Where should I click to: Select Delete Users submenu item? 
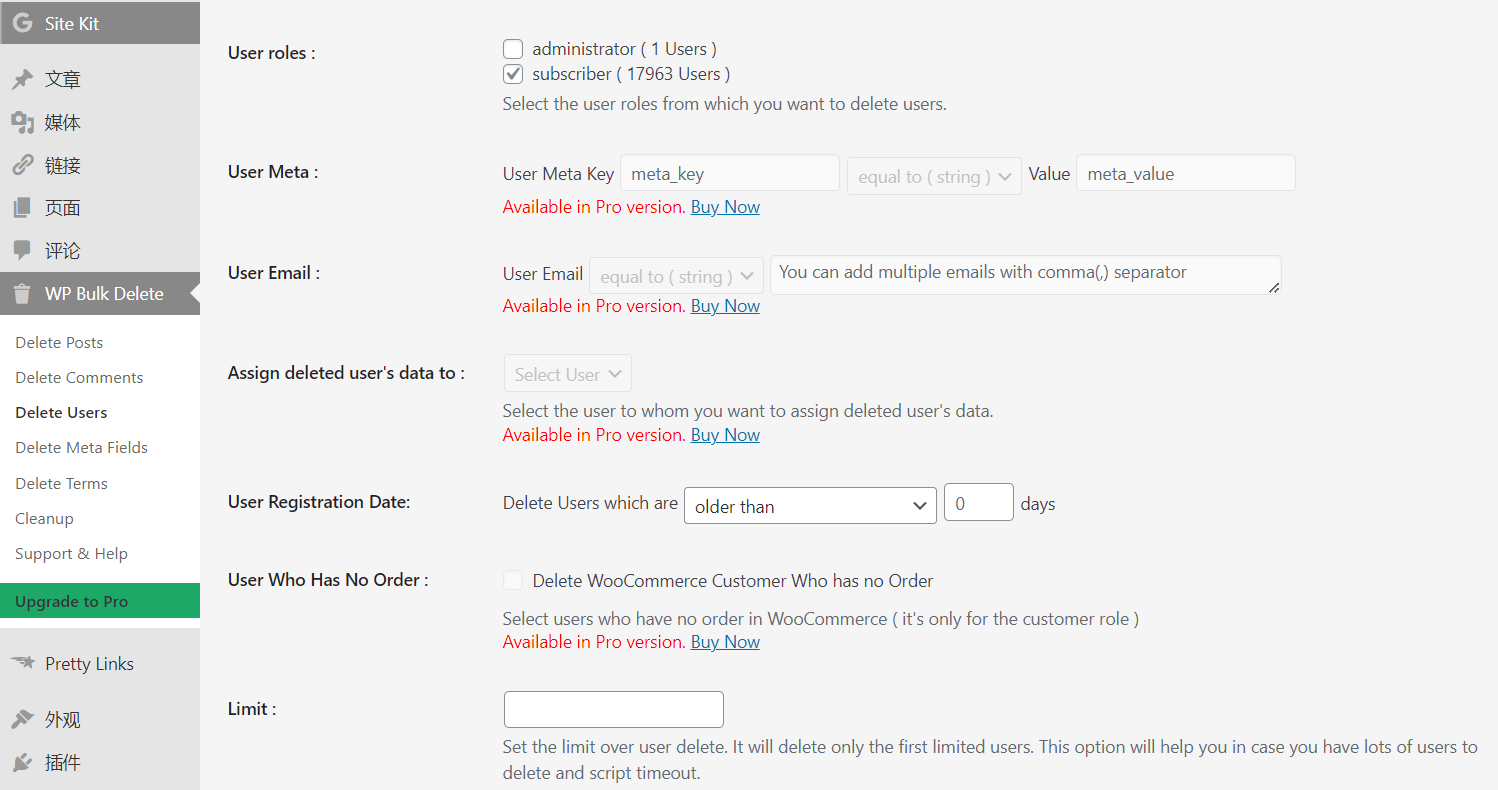click(x=61, y=412)
